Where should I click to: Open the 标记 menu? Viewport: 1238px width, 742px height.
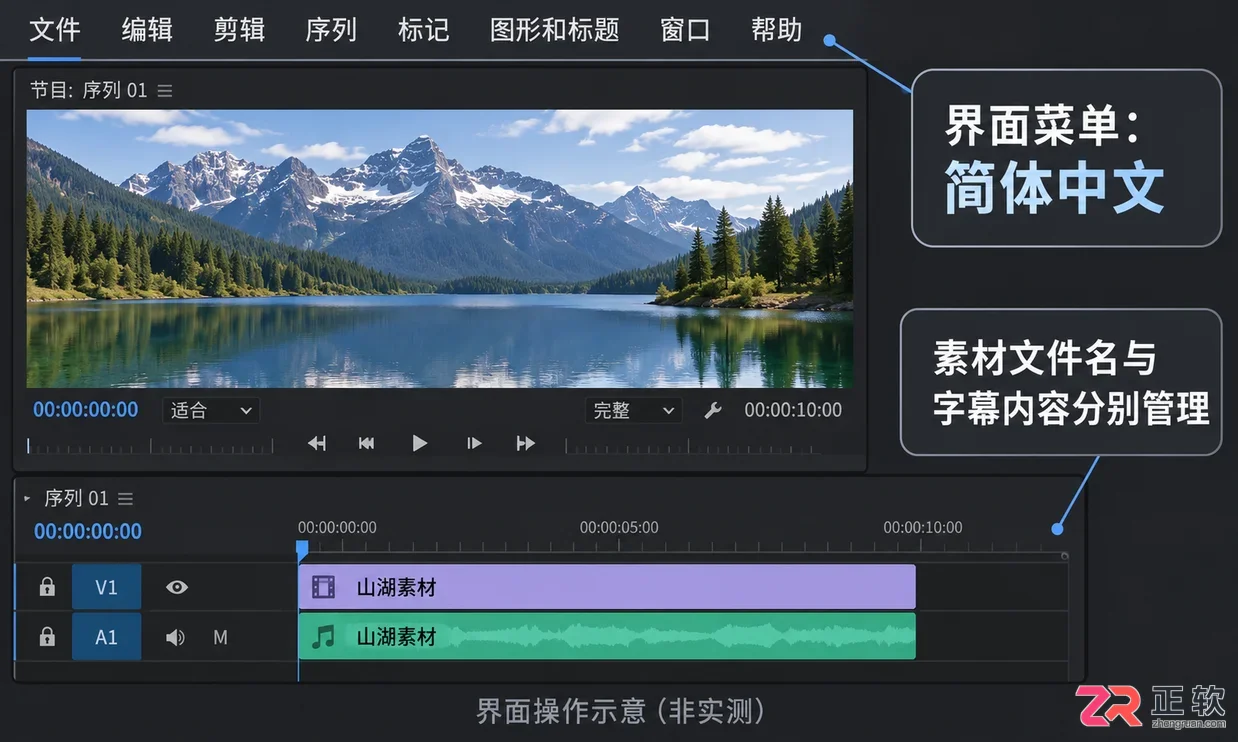point(423,30)
